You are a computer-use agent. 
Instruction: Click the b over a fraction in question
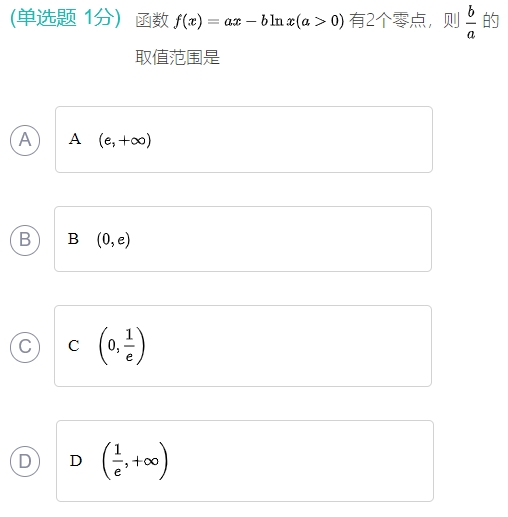[x=471, y=22]
